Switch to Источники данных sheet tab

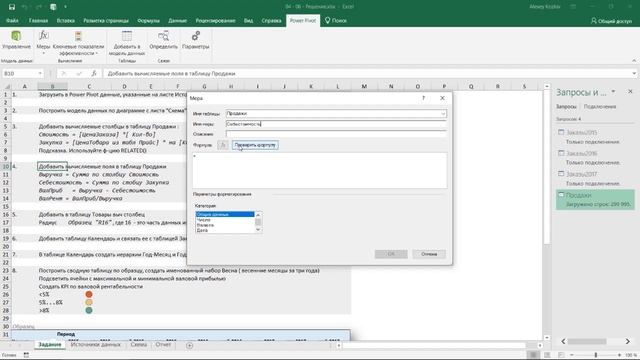point(96,345)
